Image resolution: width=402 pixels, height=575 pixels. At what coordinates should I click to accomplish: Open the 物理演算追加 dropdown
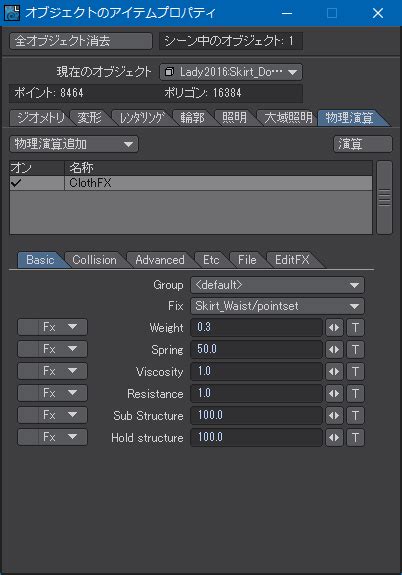74,144
